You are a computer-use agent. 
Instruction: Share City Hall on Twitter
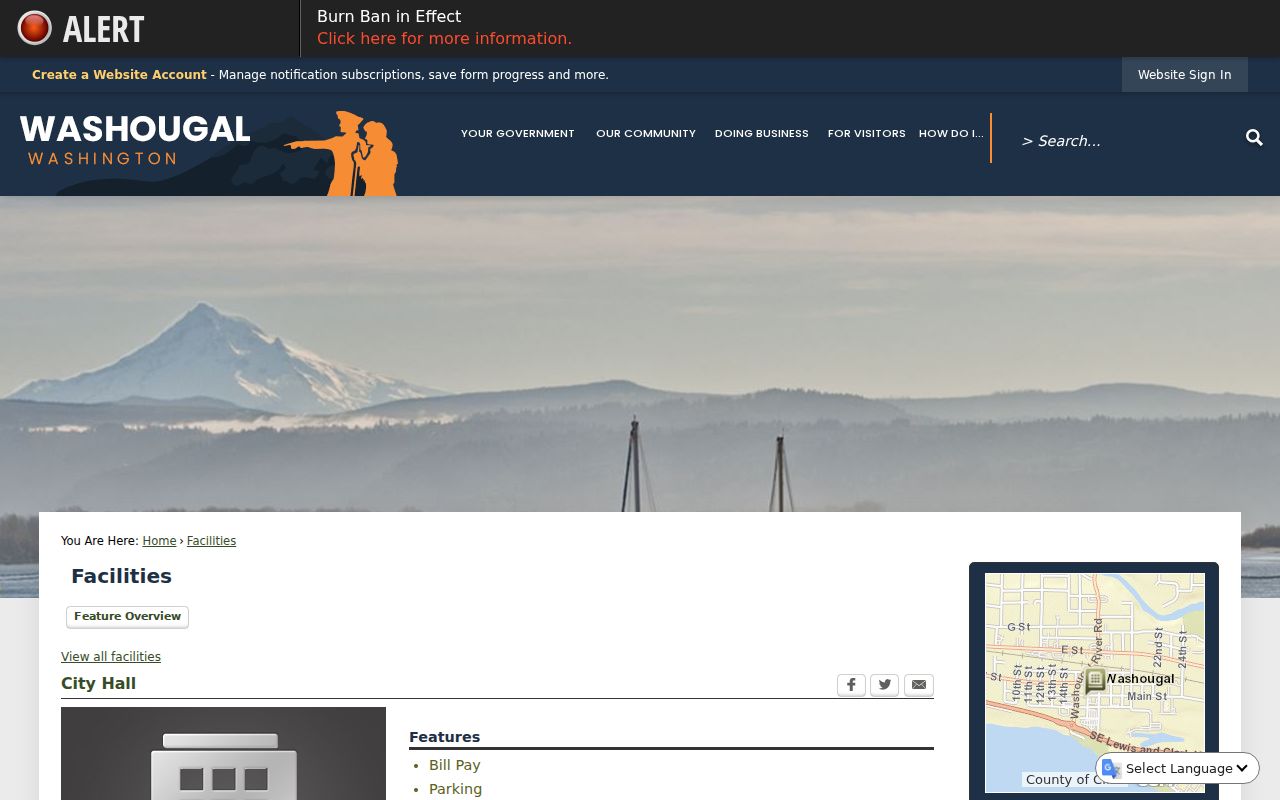885,685
